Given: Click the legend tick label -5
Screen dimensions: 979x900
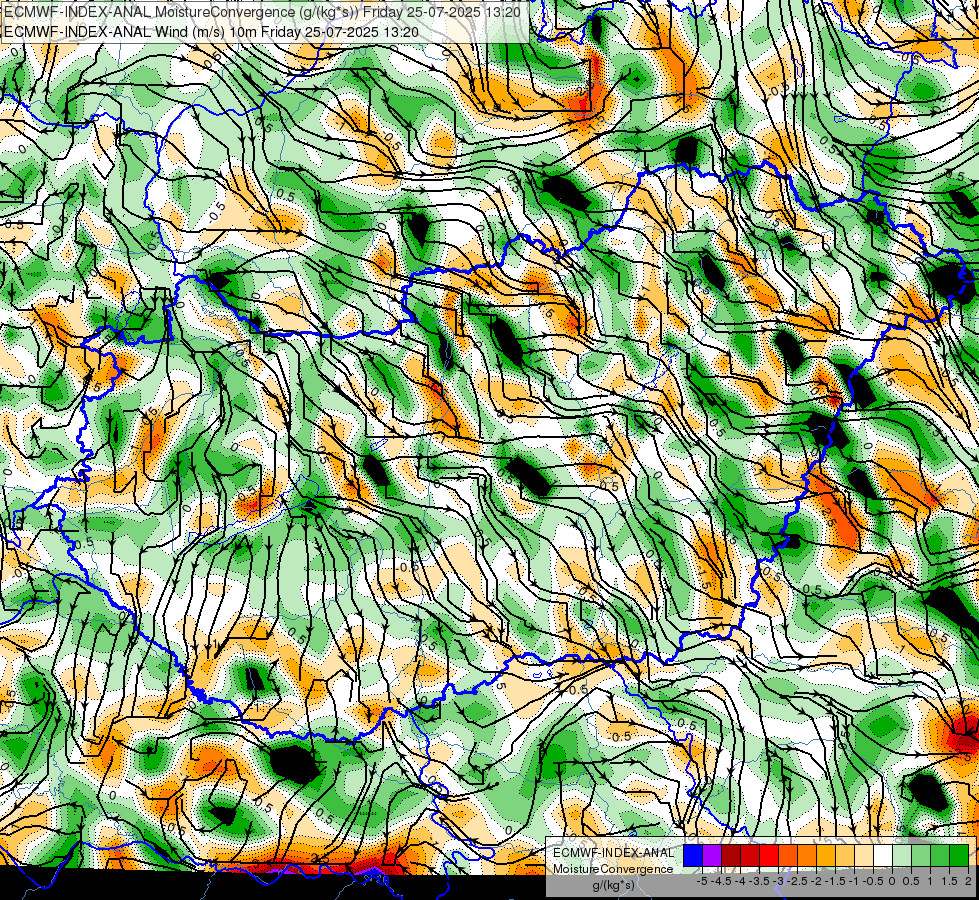Looking at the screenshot, I should pos(702,881).
